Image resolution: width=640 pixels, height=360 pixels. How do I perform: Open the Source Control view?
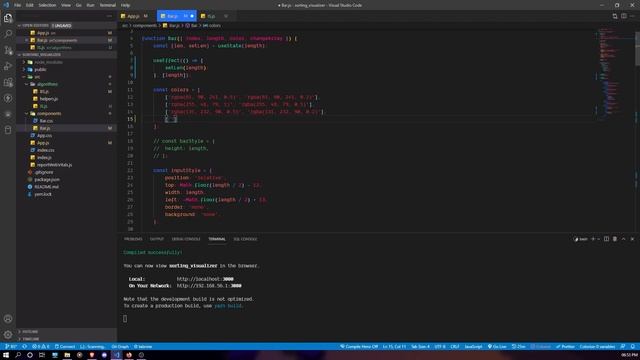[x=8, y=50]
